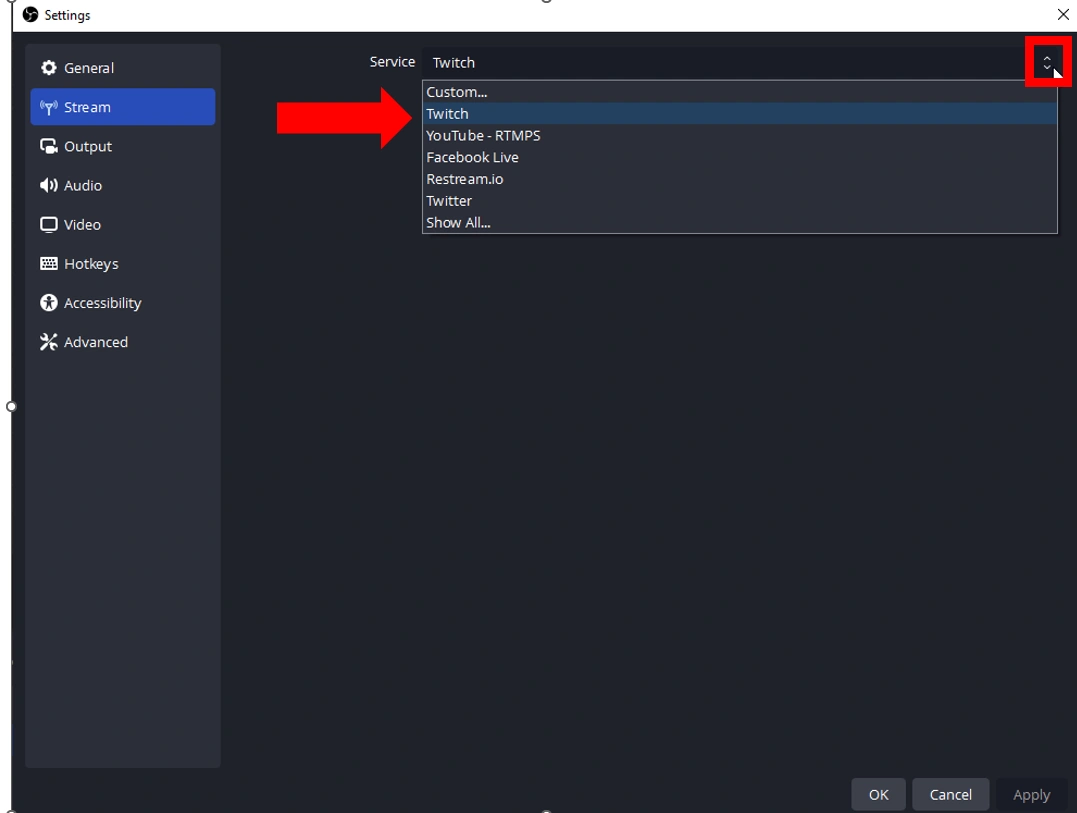Switch to the Audio settings category

[123, 185]
